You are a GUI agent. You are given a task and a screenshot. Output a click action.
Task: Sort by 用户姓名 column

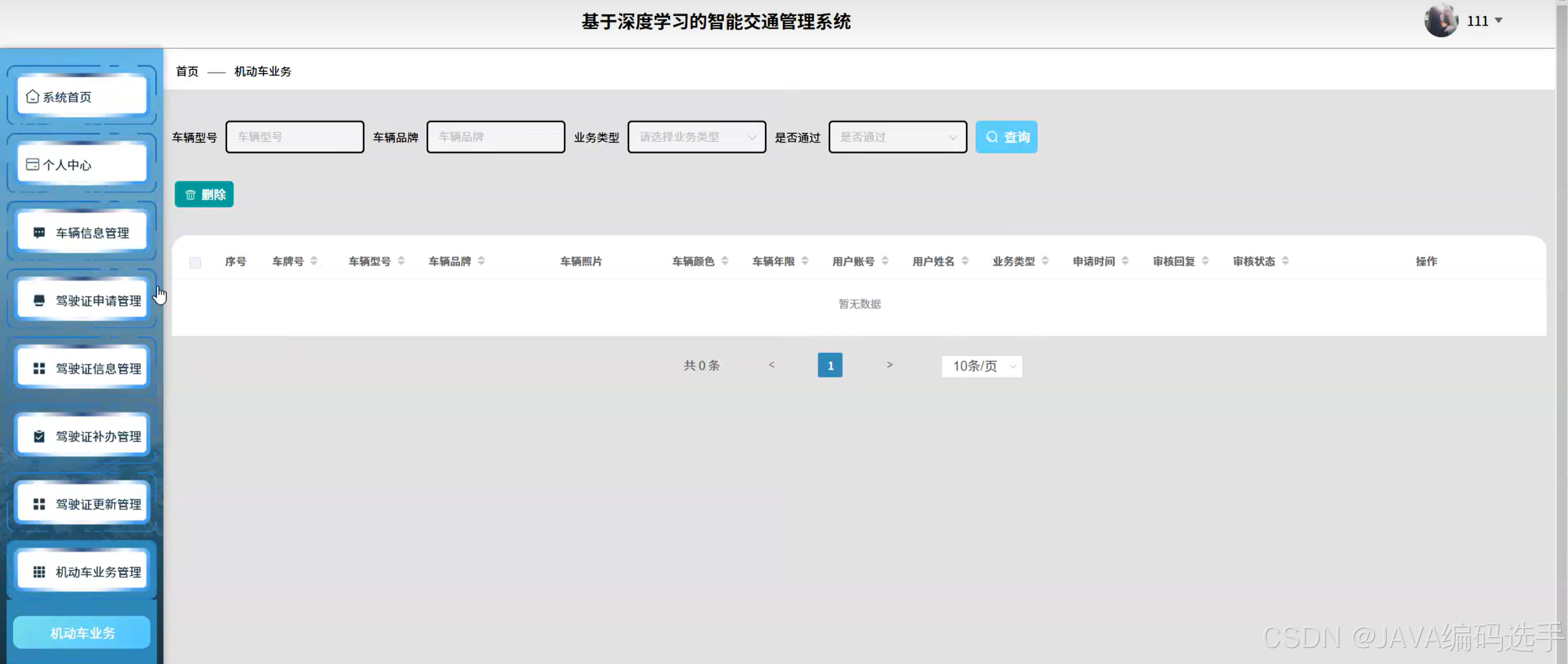965,261
